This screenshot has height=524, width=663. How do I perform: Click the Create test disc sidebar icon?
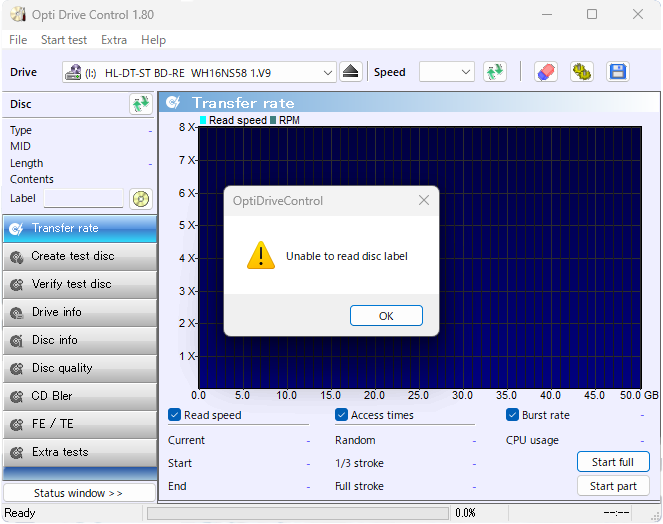[x=17, y=257]
